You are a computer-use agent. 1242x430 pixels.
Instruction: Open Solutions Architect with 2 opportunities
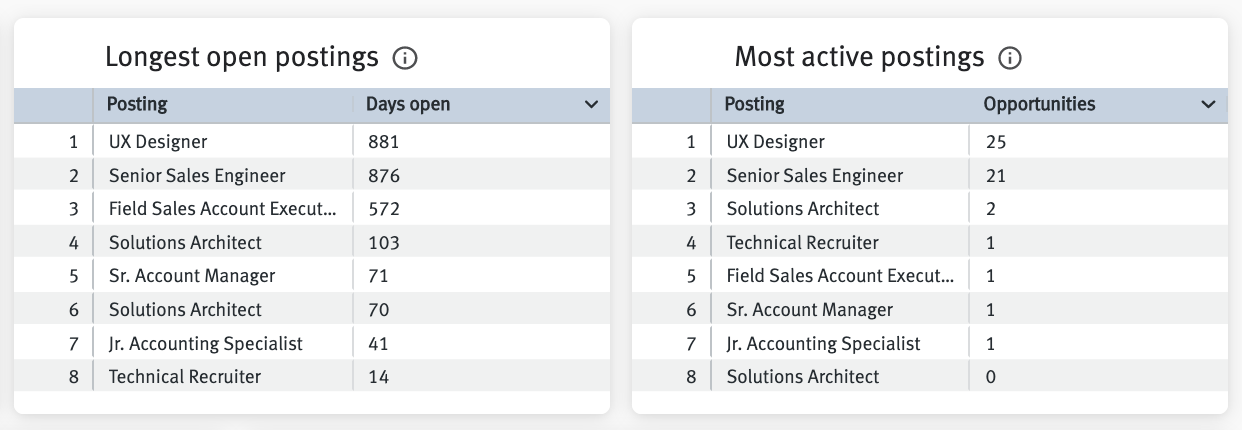click(803, 209)
